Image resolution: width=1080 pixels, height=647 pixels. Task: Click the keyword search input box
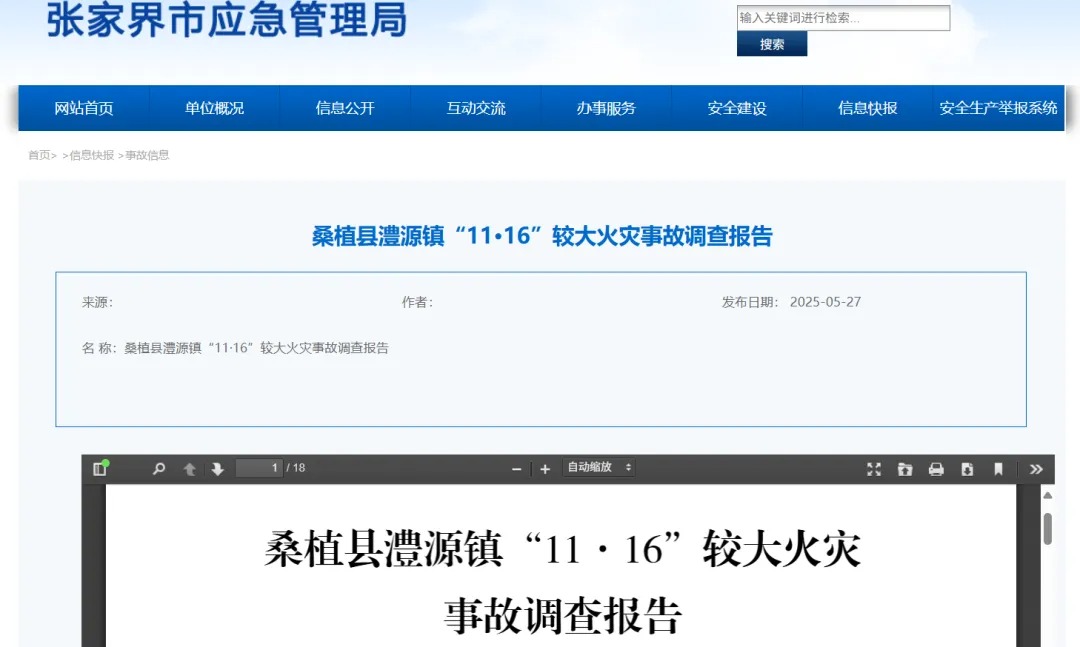coord(843,18)
